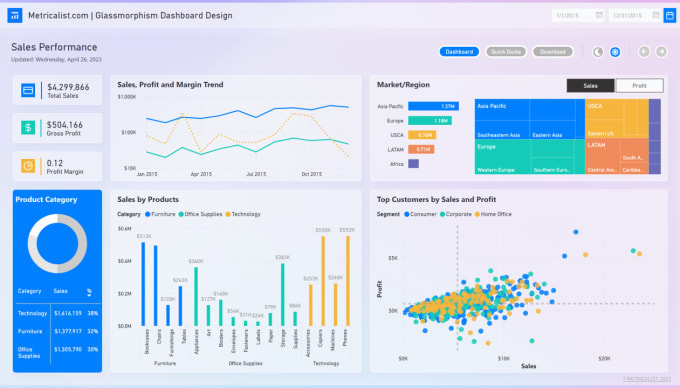Screen dimensions: 680x388
Task: Click the Sales, Profit and Margin Trend title
Action: click(x=170, y=85)
